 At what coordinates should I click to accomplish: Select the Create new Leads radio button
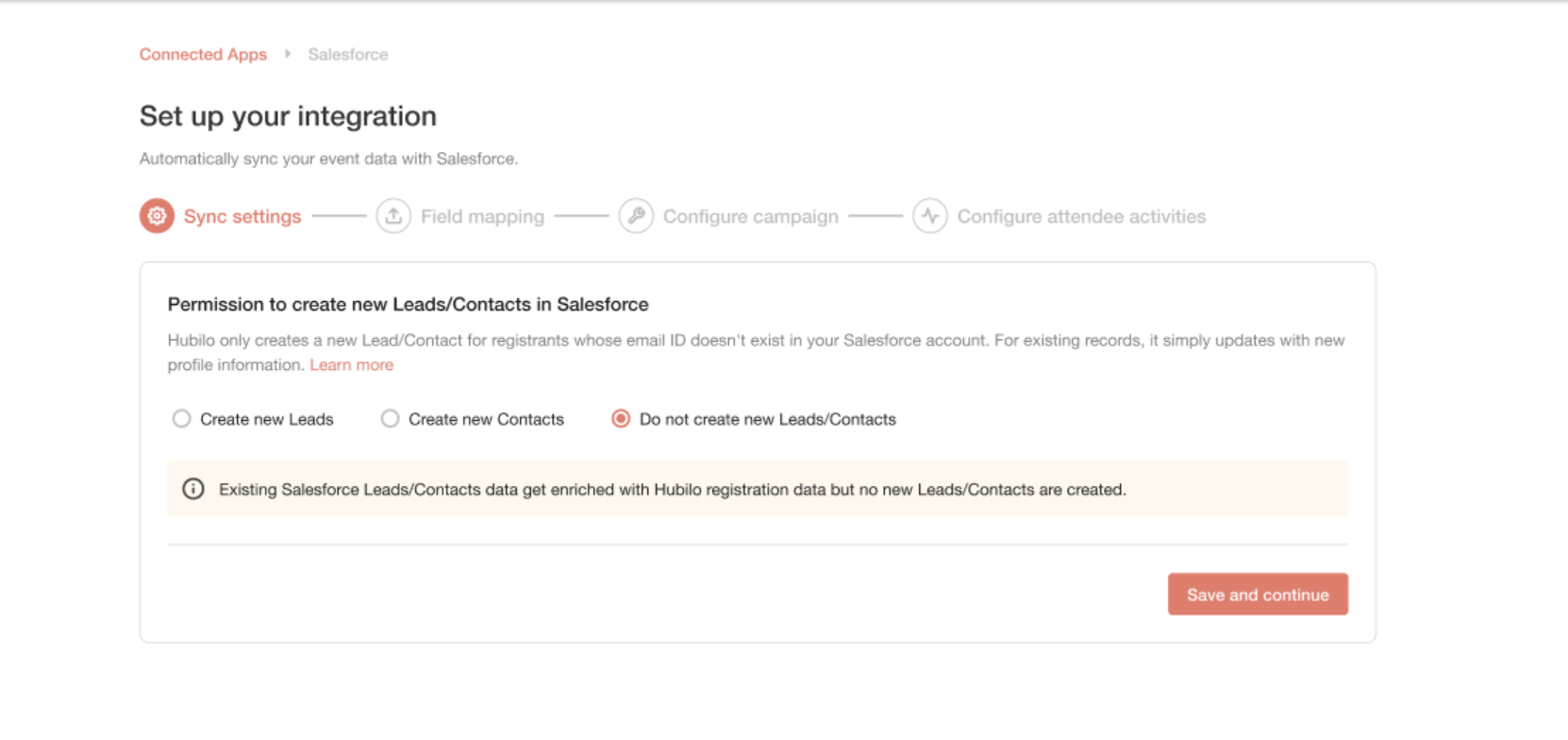tap(181, 418)
